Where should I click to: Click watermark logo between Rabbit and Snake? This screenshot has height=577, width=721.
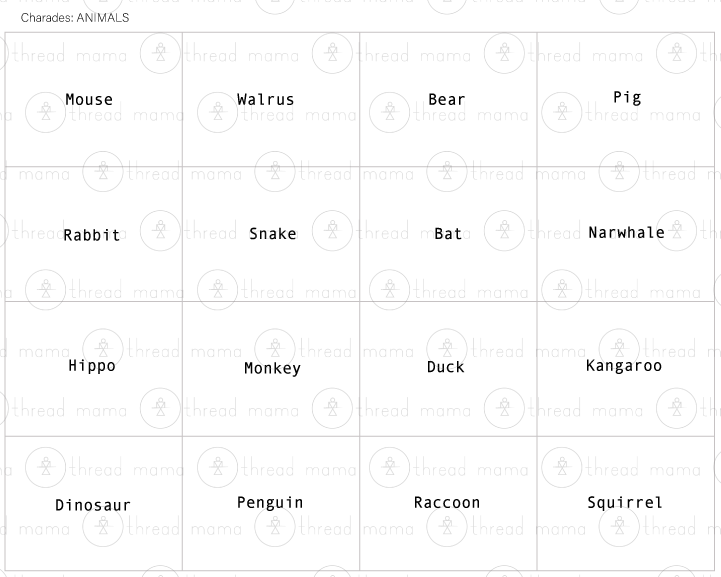(160, 231)
